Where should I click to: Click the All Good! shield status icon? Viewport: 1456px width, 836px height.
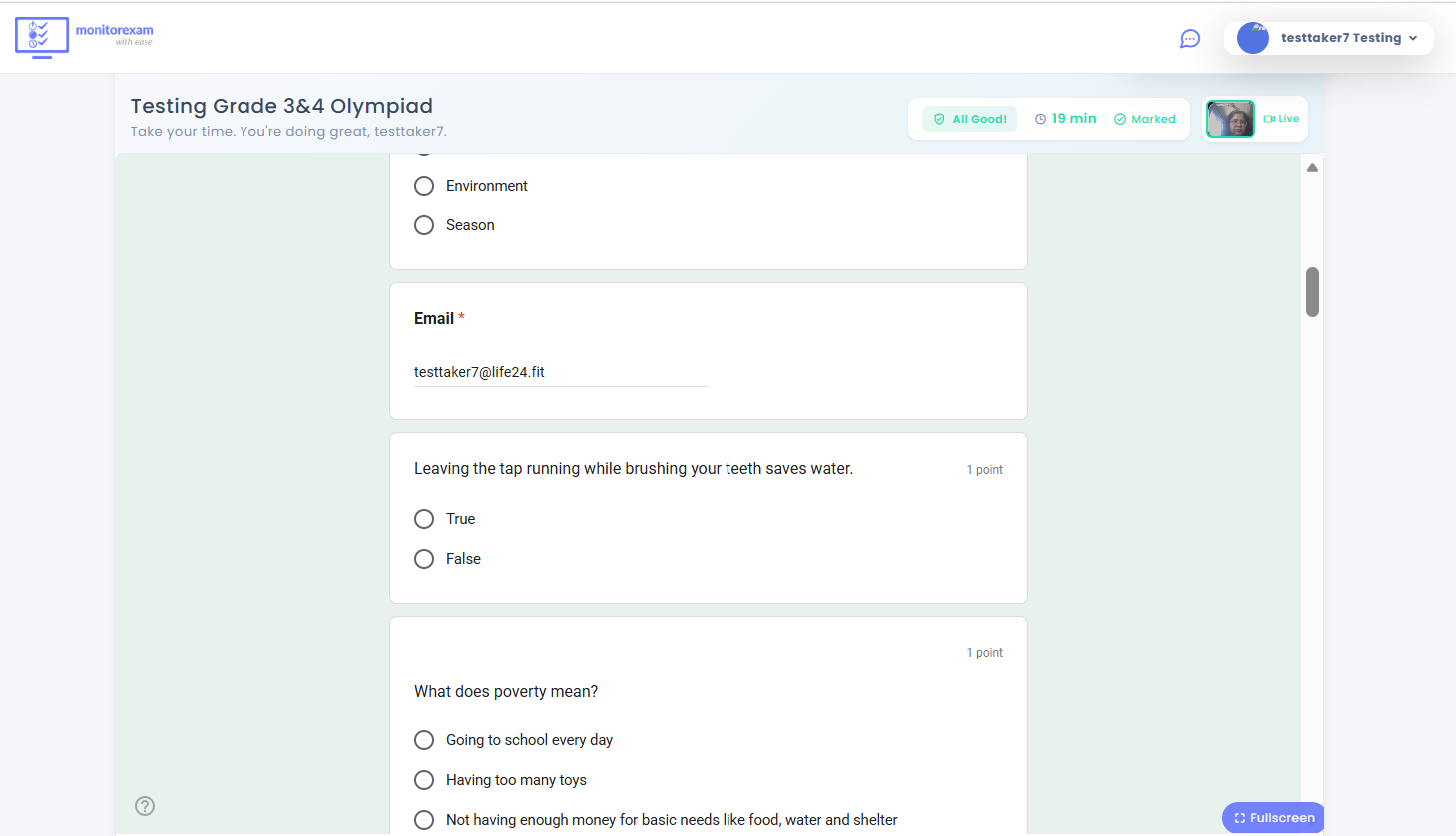939,118
